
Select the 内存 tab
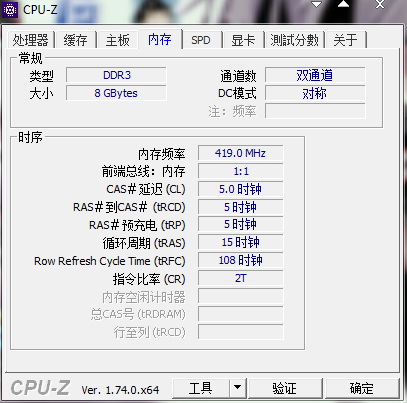[160, 39]
